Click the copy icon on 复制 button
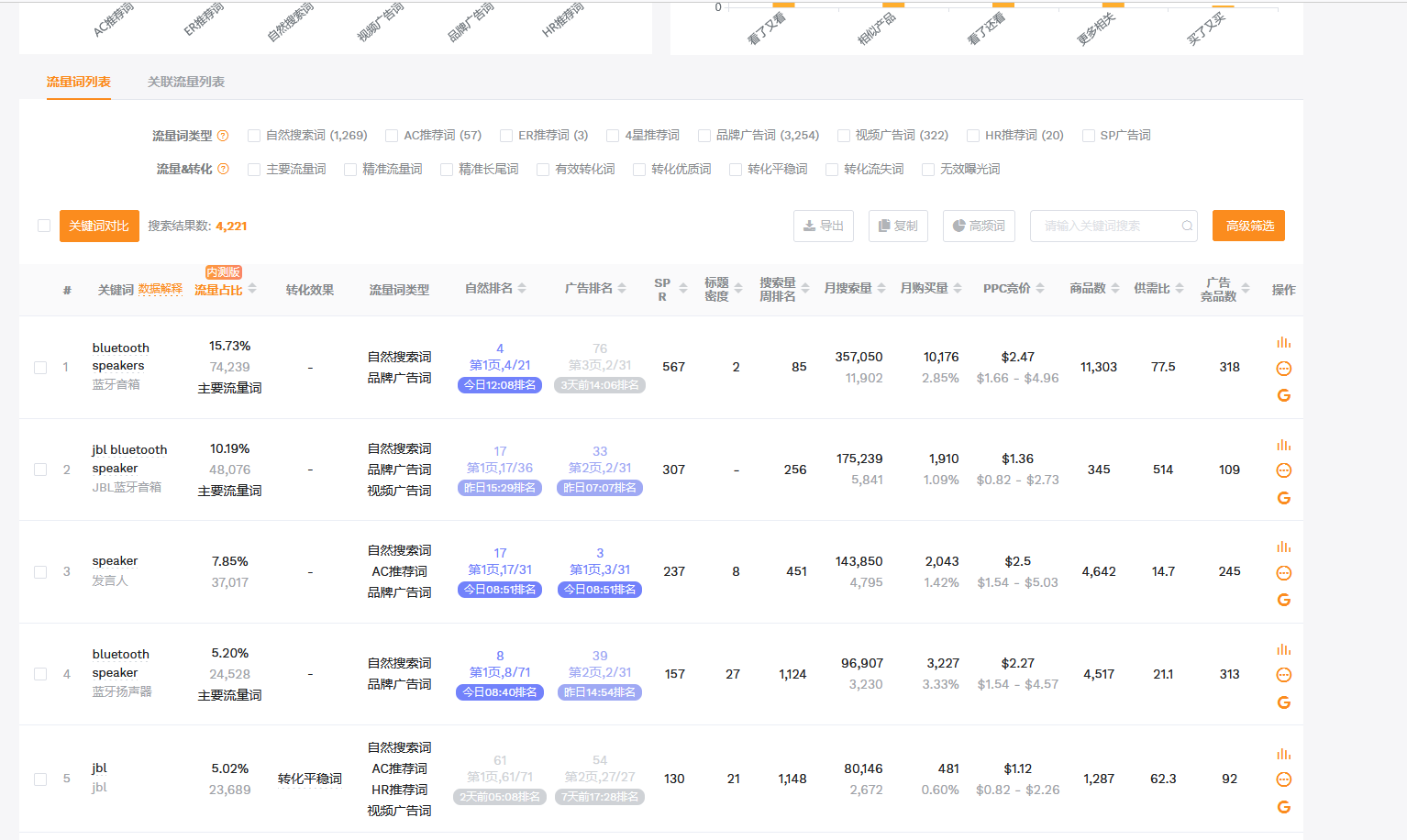 click(883, 226)
